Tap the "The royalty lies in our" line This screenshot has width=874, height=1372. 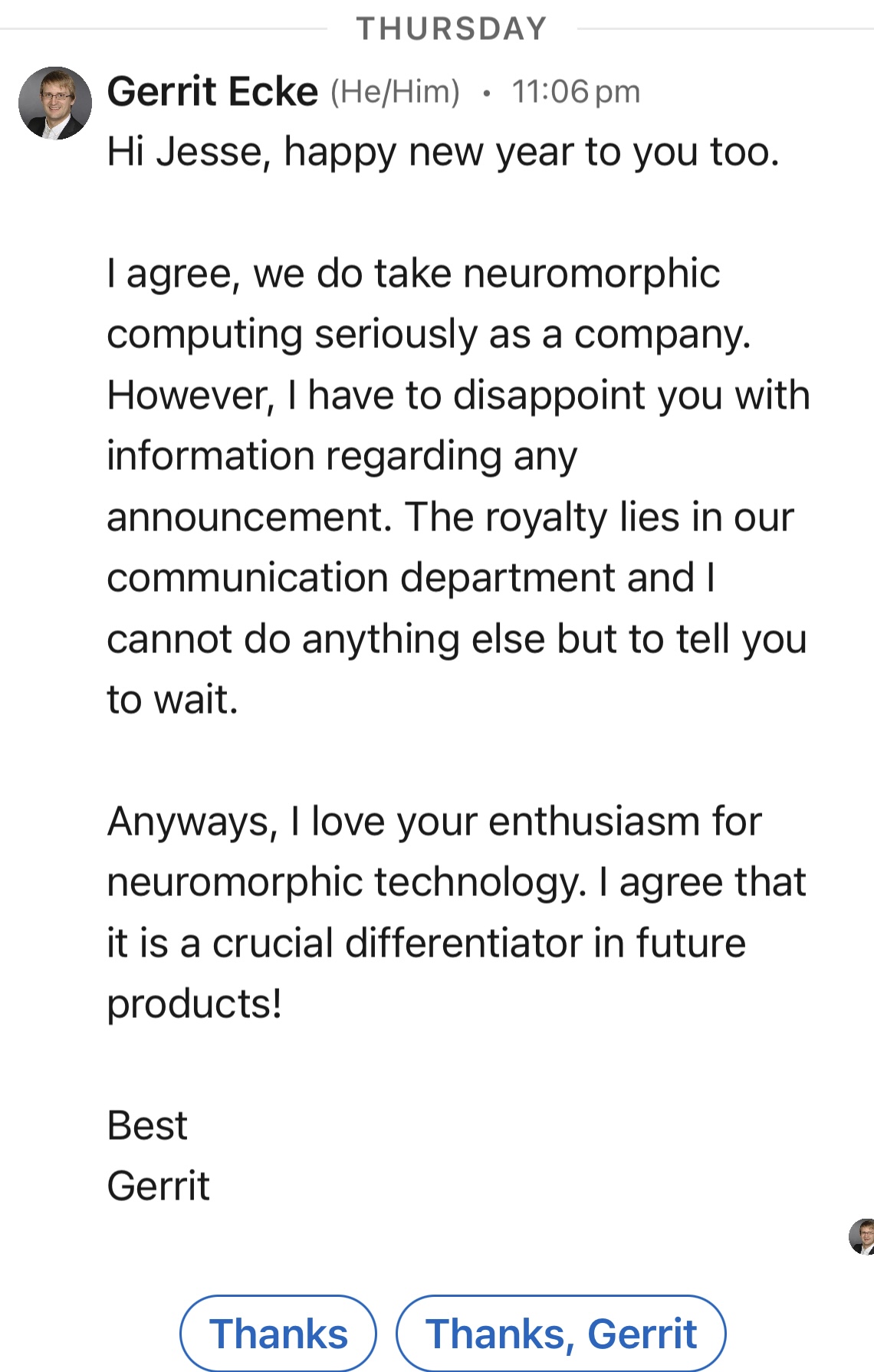click(x=600, y=517)
